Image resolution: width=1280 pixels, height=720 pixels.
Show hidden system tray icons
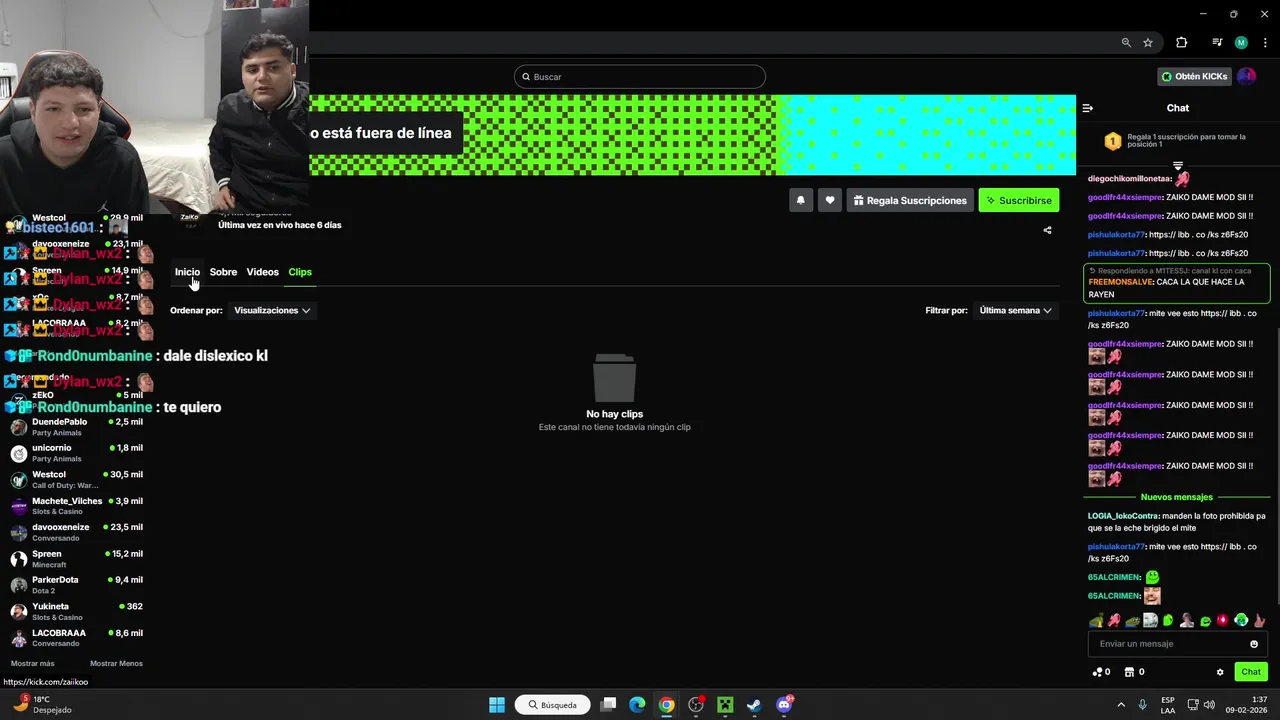1120,705
